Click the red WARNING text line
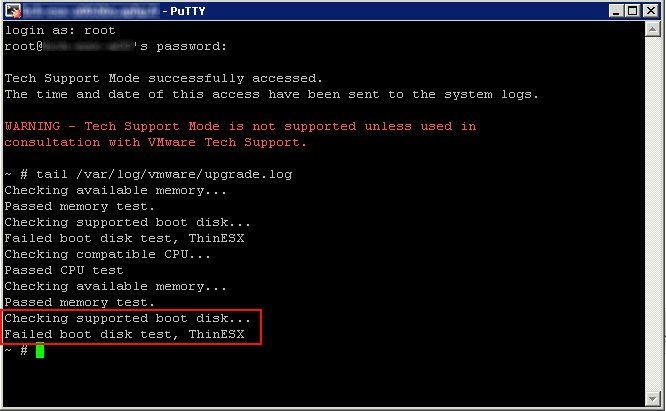Image resolution: width=666 pixels, height=411 pixels. click(240, 126)
